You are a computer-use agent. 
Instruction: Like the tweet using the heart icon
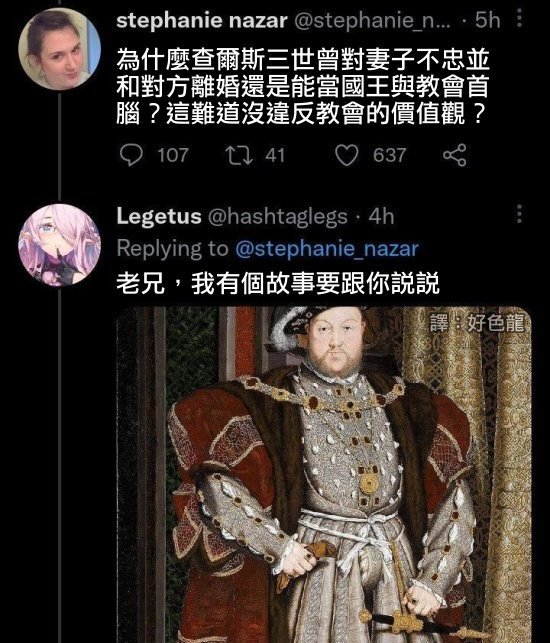pyautogui.click(x=347, y=155)
